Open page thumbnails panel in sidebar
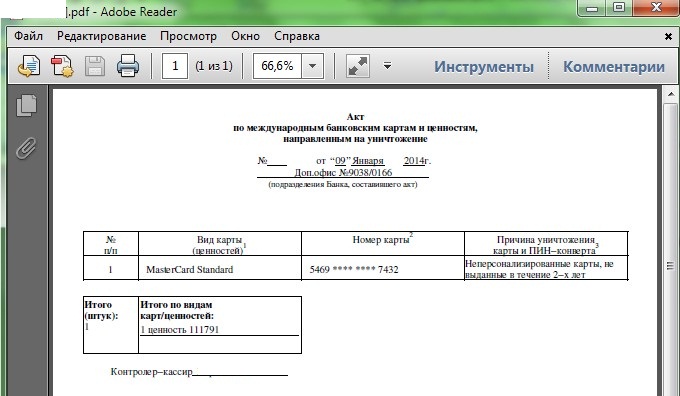This screenshot has width=680, height=396. [26, 105]
